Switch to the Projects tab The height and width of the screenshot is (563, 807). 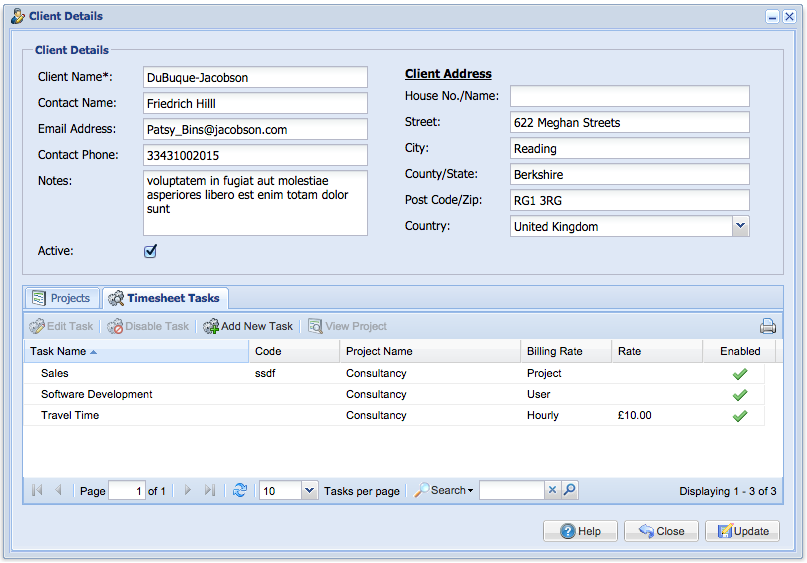tap(62, 298)
